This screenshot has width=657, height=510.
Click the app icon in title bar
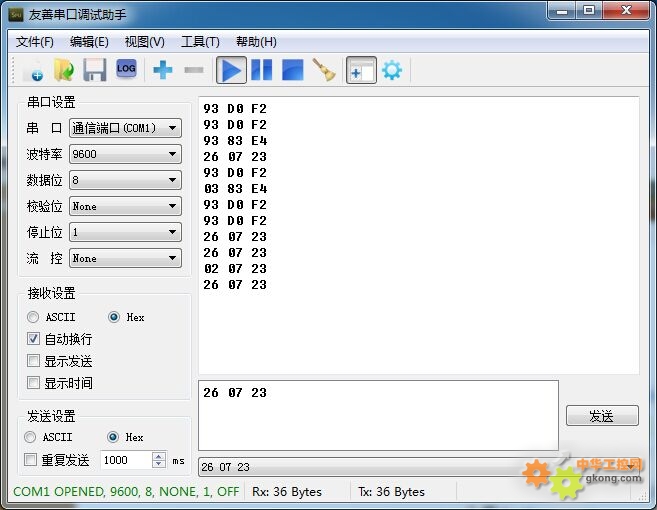click(16, 15)
